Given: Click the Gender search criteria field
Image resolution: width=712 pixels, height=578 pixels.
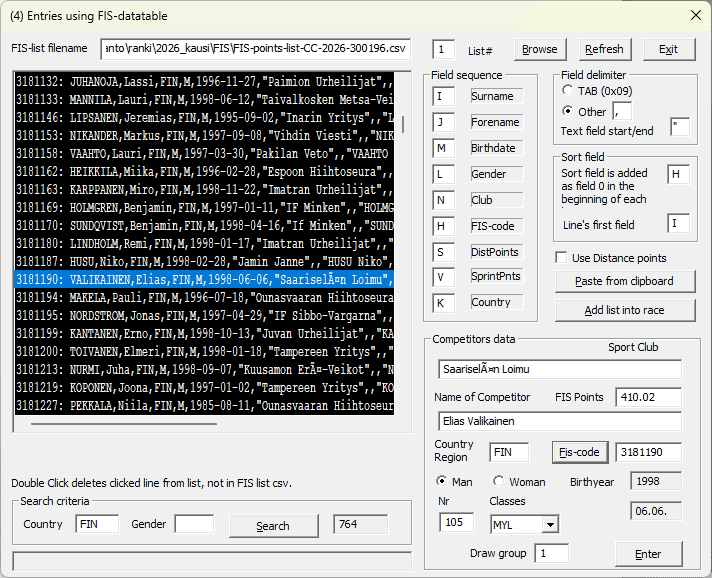Looking at the screenshot, I should coord(194,524).
